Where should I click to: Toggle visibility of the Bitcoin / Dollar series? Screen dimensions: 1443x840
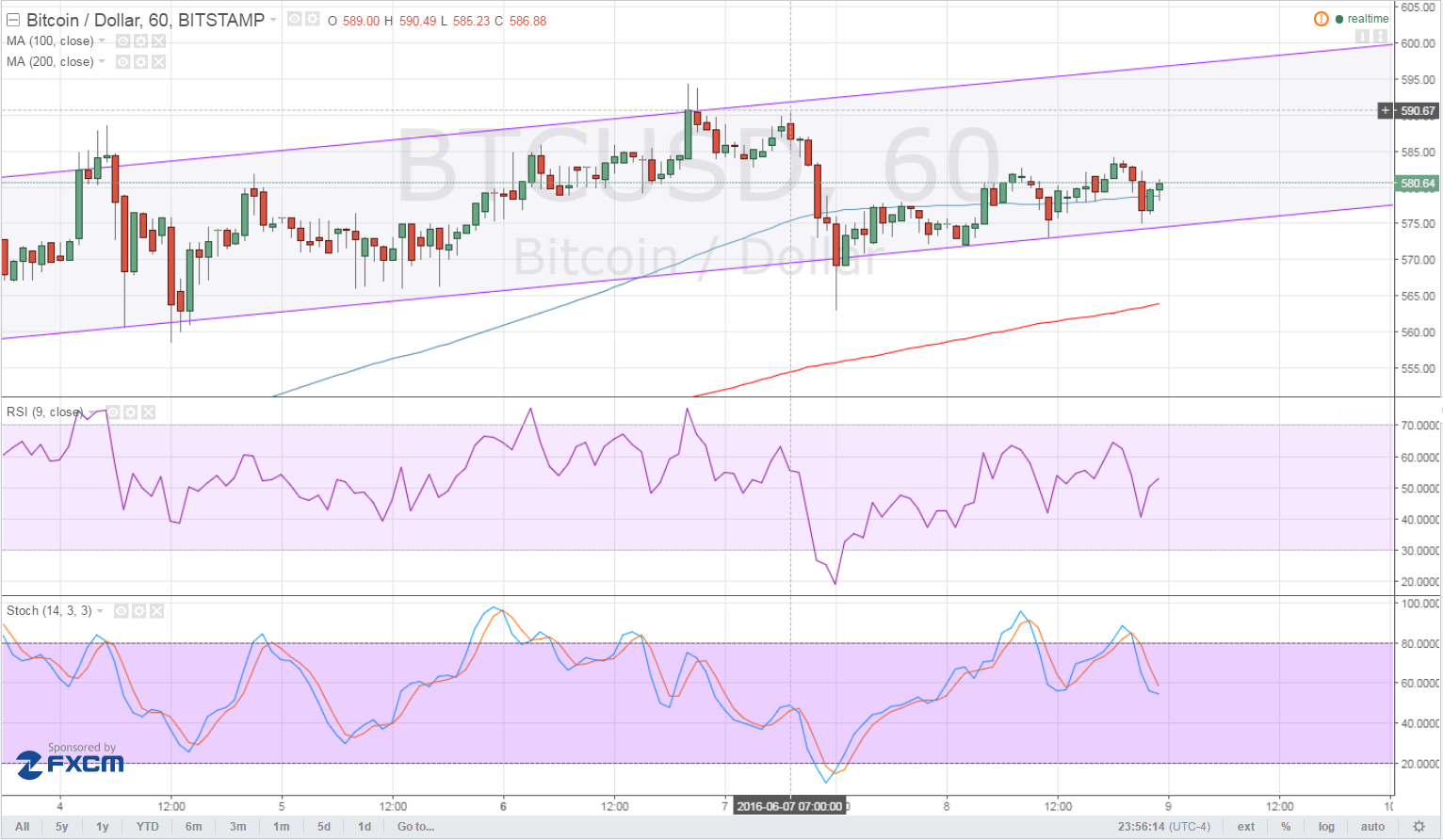tap(295, 19)
